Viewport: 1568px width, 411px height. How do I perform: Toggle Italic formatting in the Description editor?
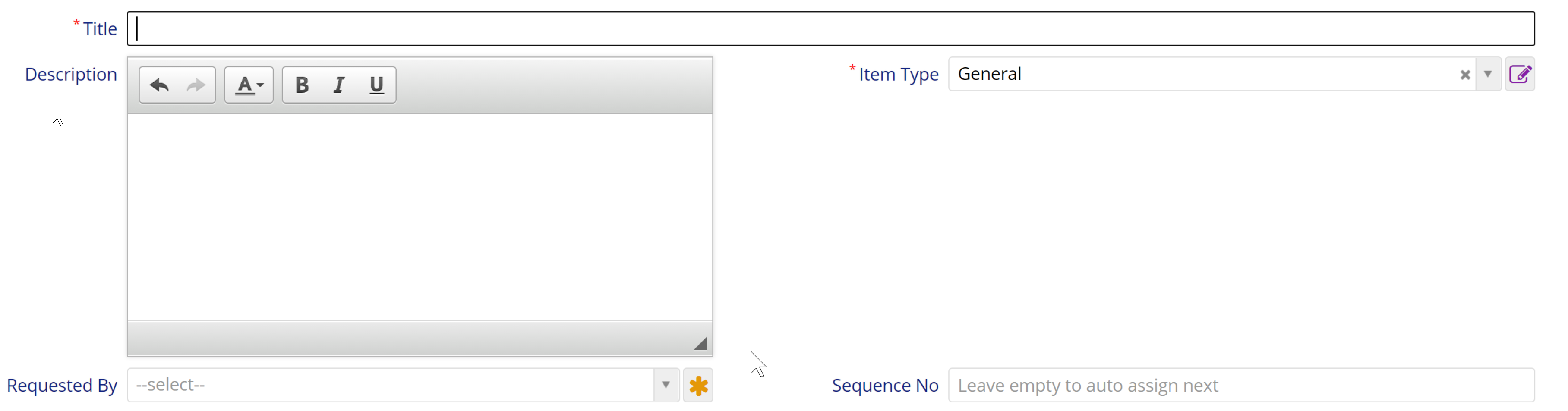[x=339, y=85]
